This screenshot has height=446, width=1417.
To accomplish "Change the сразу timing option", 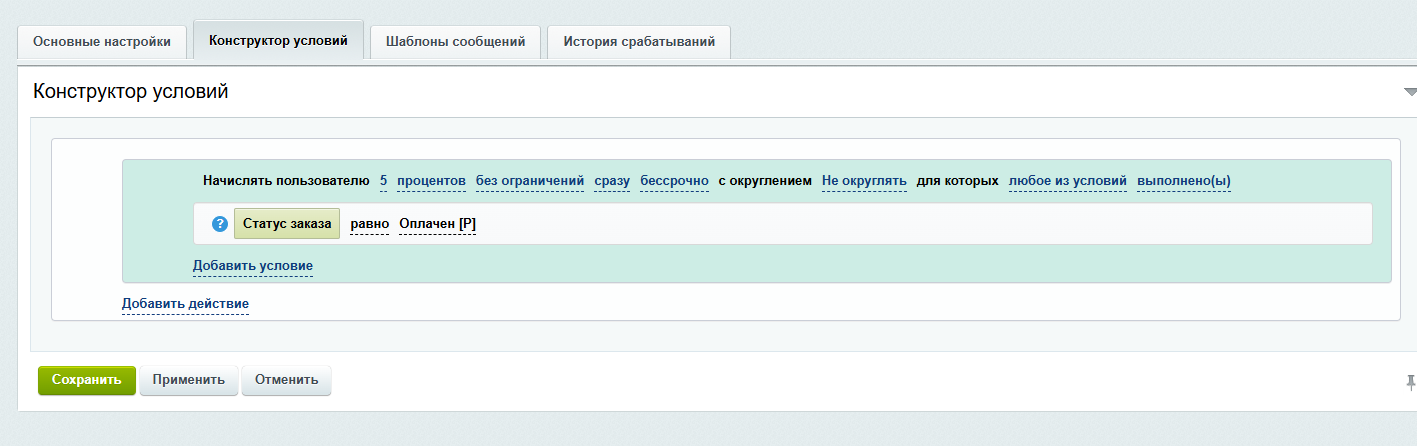I will coord(612,181).
